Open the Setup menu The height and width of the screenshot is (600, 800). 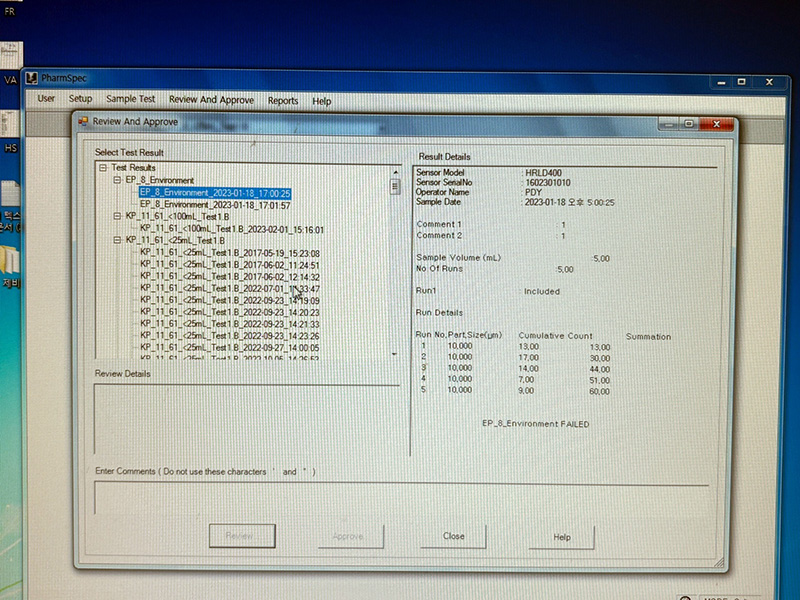(x=80, y=100)
